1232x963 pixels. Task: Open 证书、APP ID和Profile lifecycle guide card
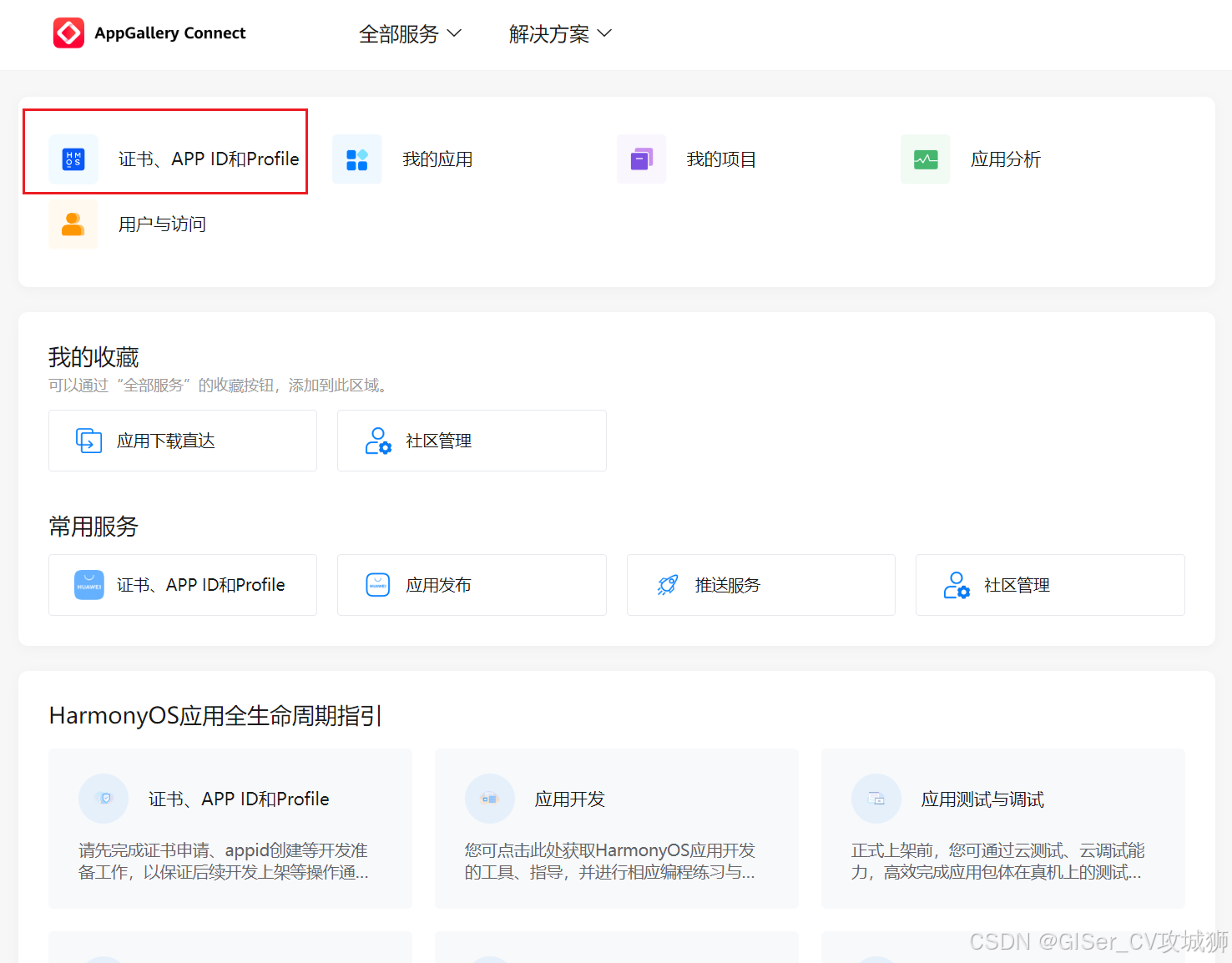coord(230,829)
